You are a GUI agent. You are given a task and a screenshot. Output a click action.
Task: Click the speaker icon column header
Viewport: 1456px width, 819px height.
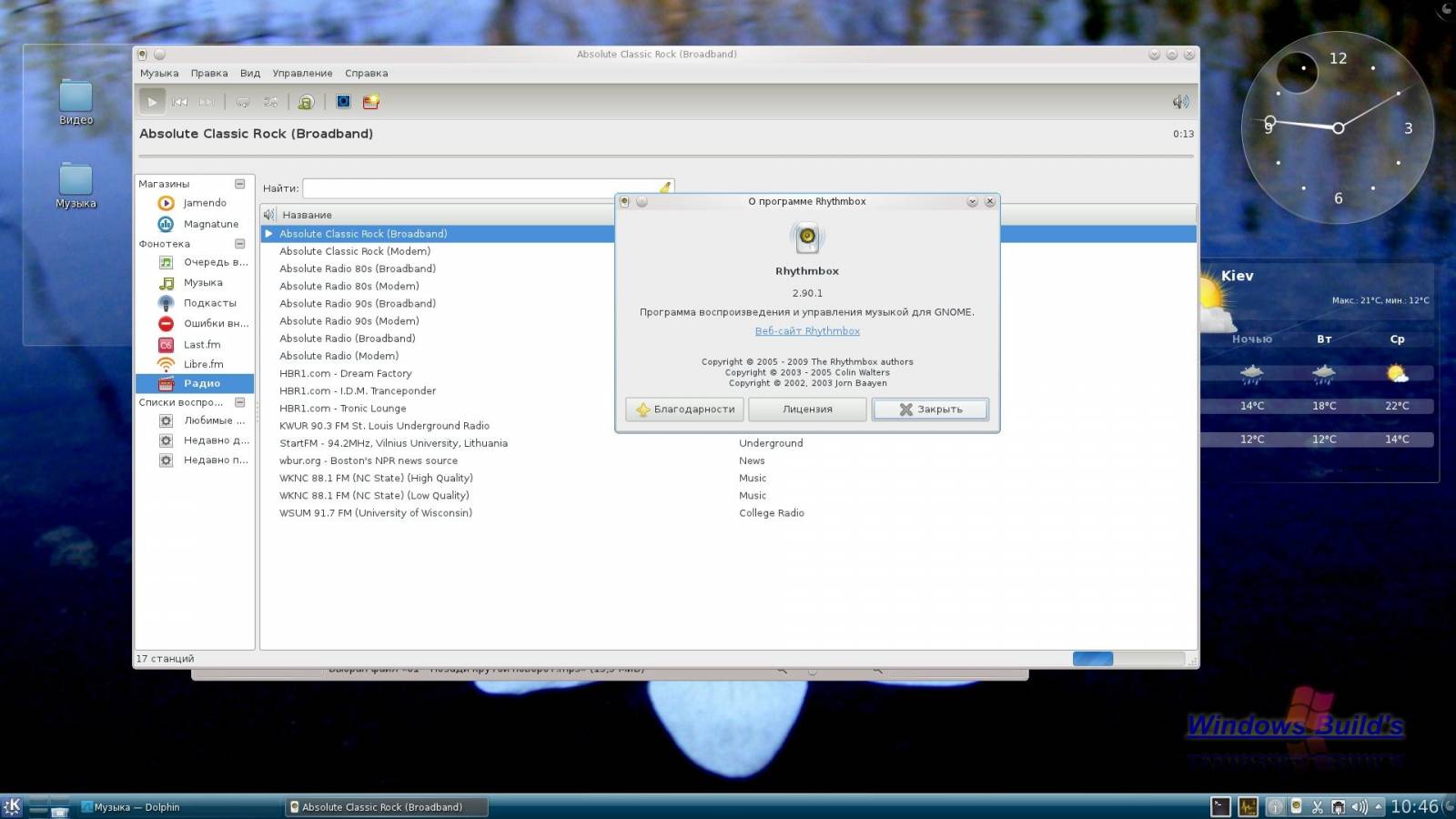point(269,215)
